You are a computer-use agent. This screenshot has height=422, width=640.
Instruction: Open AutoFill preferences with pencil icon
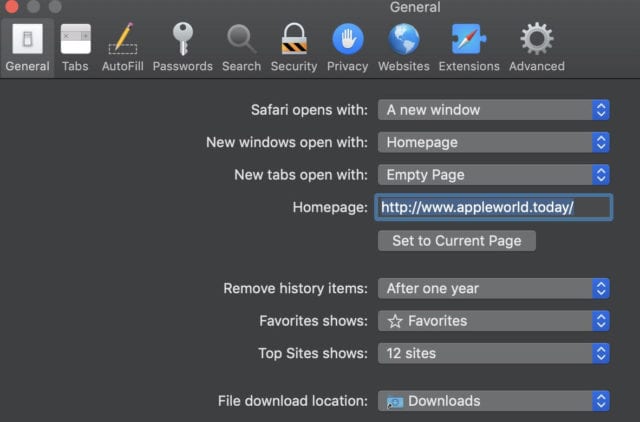123,47
